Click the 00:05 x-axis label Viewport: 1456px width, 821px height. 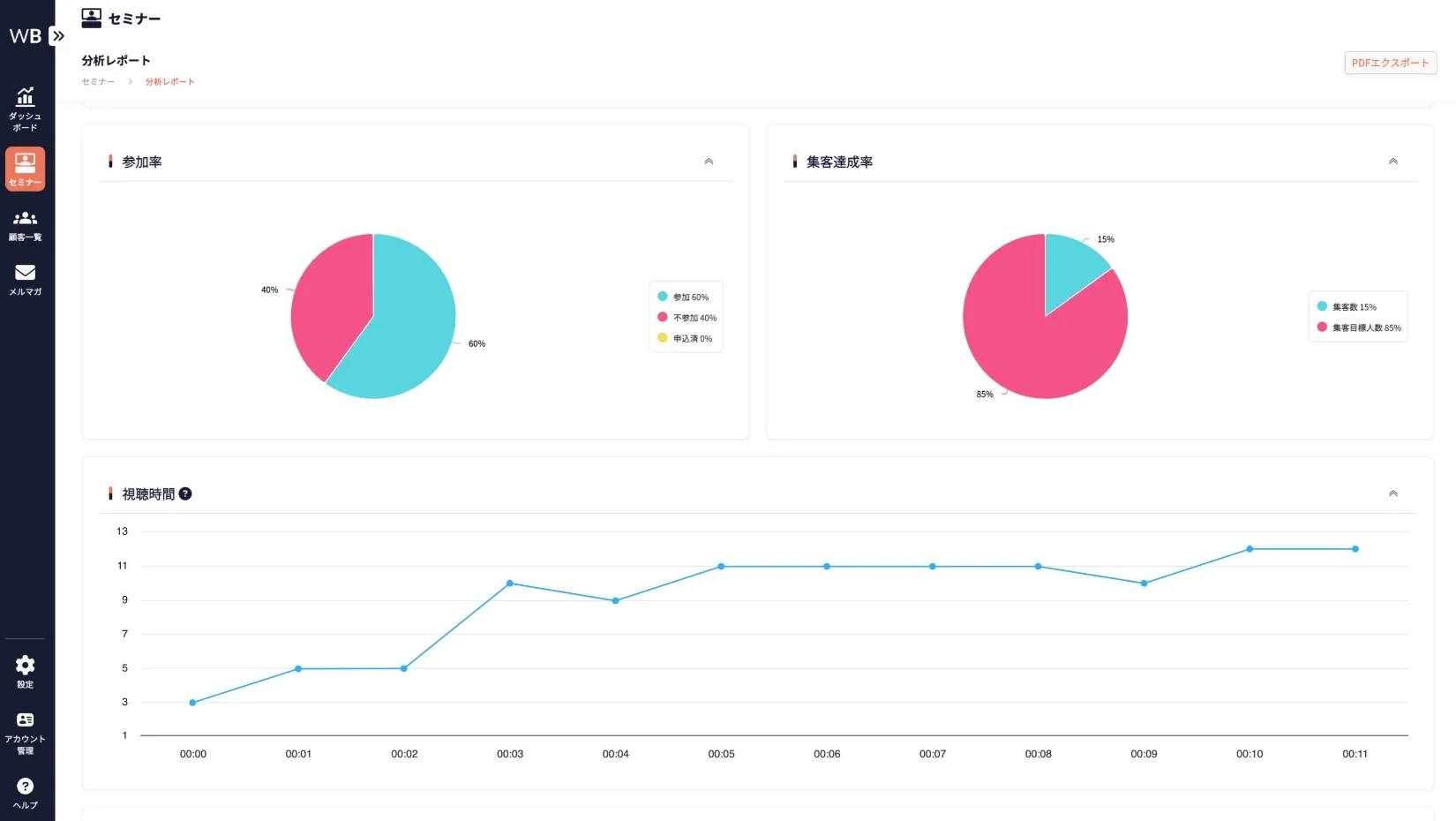tap(721, 754)
